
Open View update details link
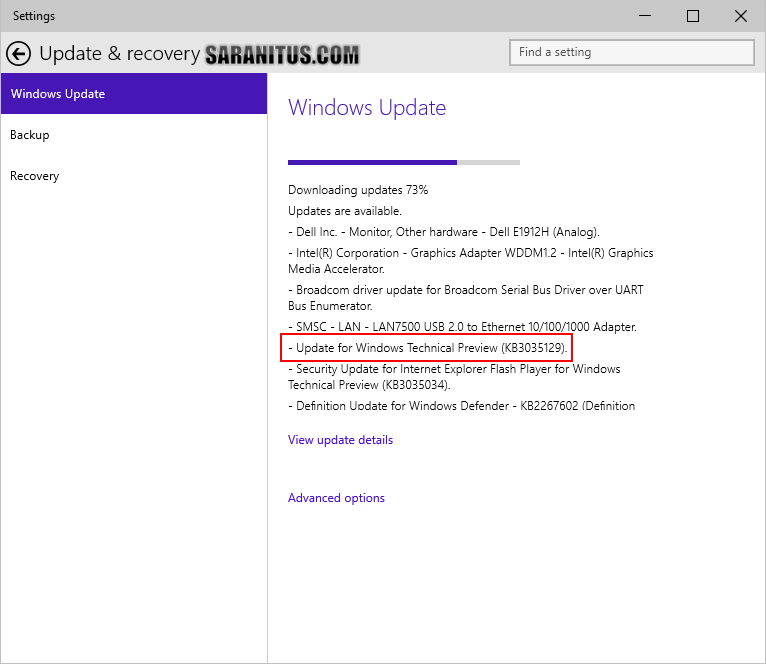340,440
